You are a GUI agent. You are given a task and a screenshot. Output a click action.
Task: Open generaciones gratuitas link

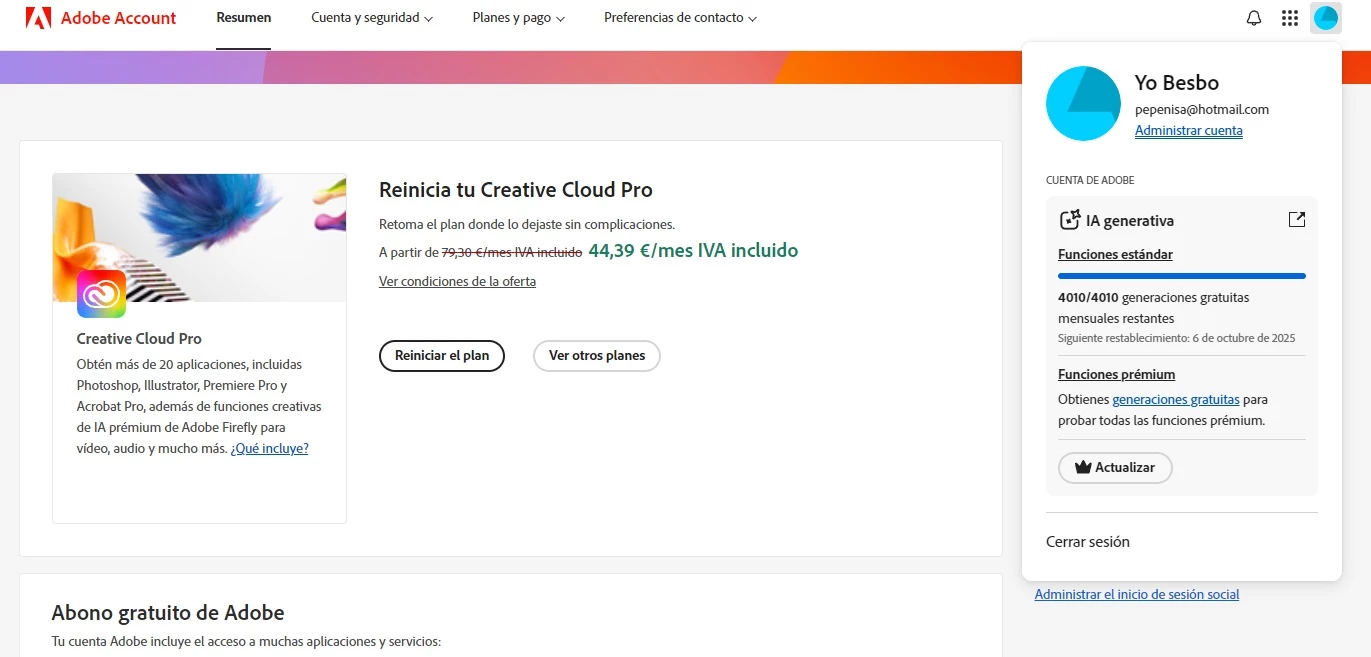[x=1176, y=399]
